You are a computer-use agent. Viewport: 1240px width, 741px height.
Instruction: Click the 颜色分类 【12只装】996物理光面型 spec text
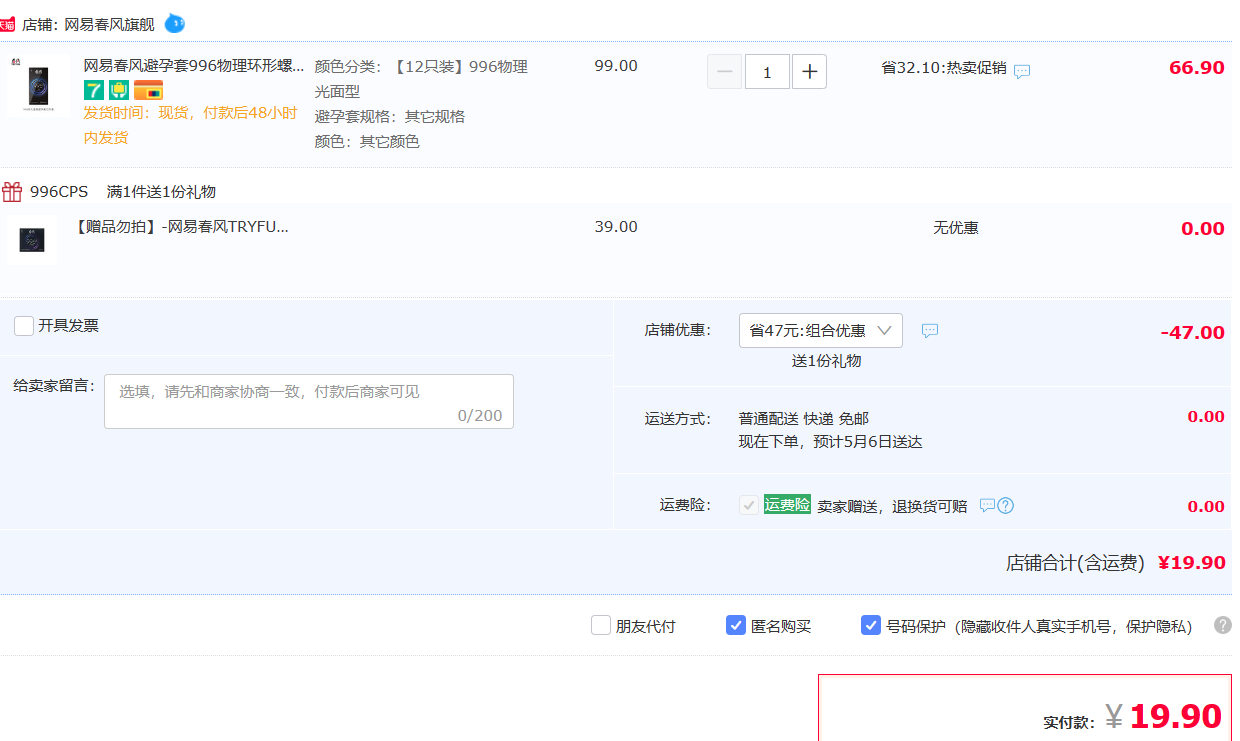421,79
